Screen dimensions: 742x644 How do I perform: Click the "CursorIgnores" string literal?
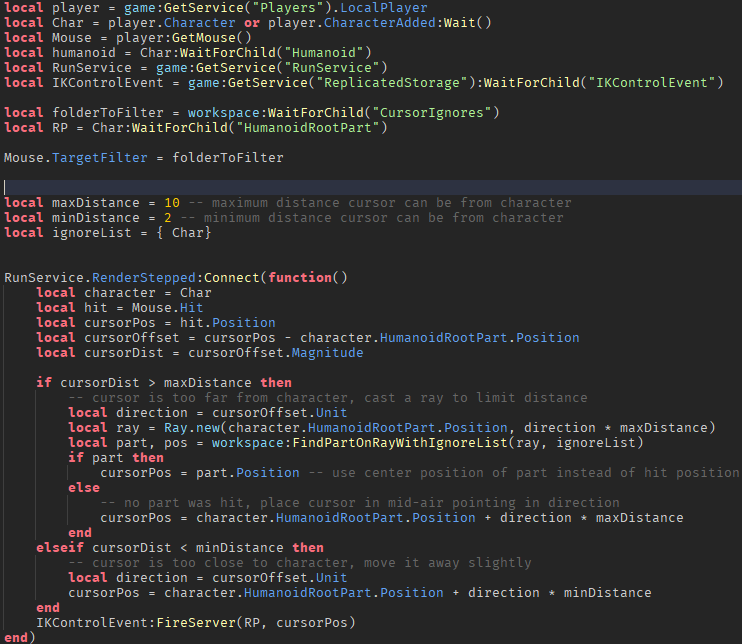[x=436, y=112]
